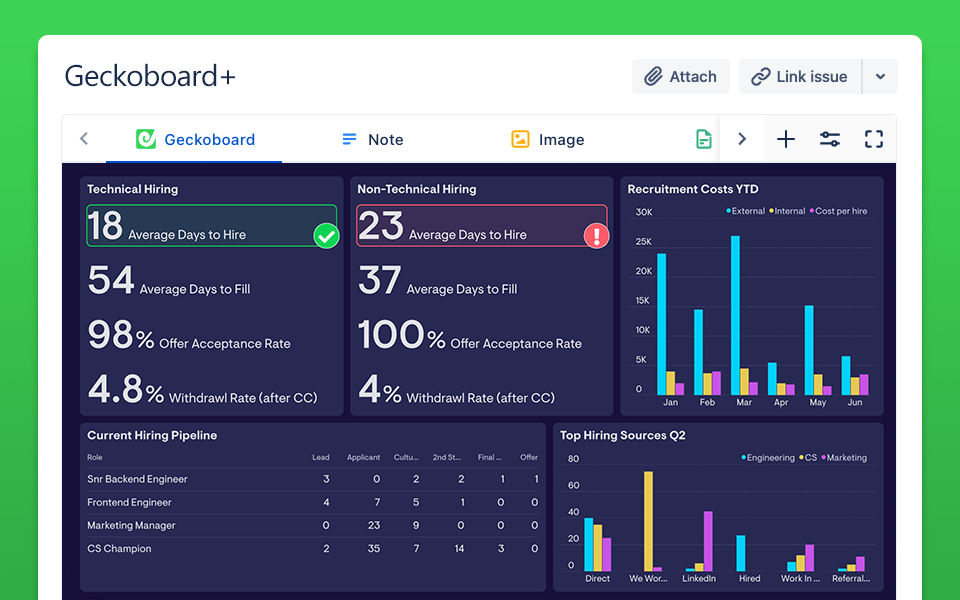
Task: Click the red exclamation alert icon
Action: tap(596, 236)
